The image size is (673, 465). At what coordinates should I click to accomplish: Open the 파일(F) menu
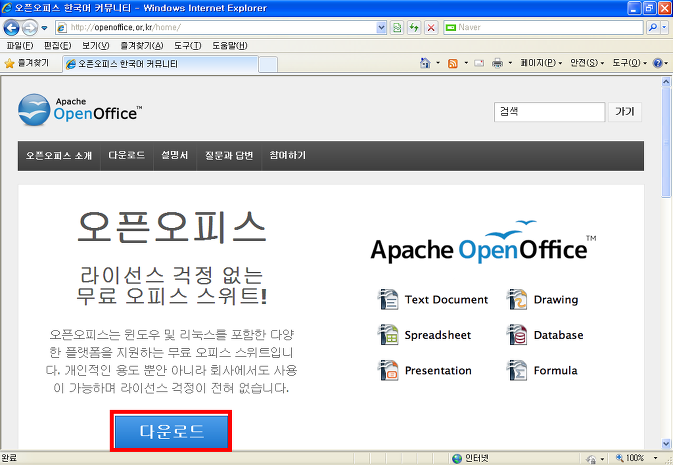click(x=20, y=46)
